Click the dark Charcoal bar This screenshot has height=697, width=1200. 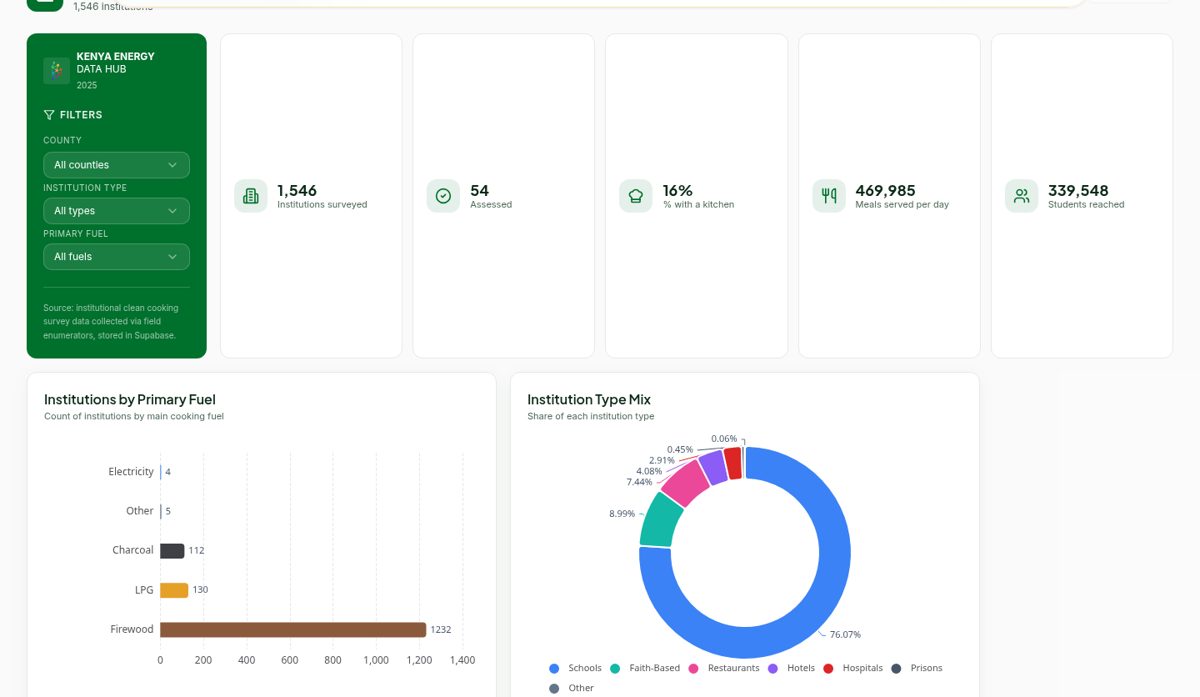[172, 551]
